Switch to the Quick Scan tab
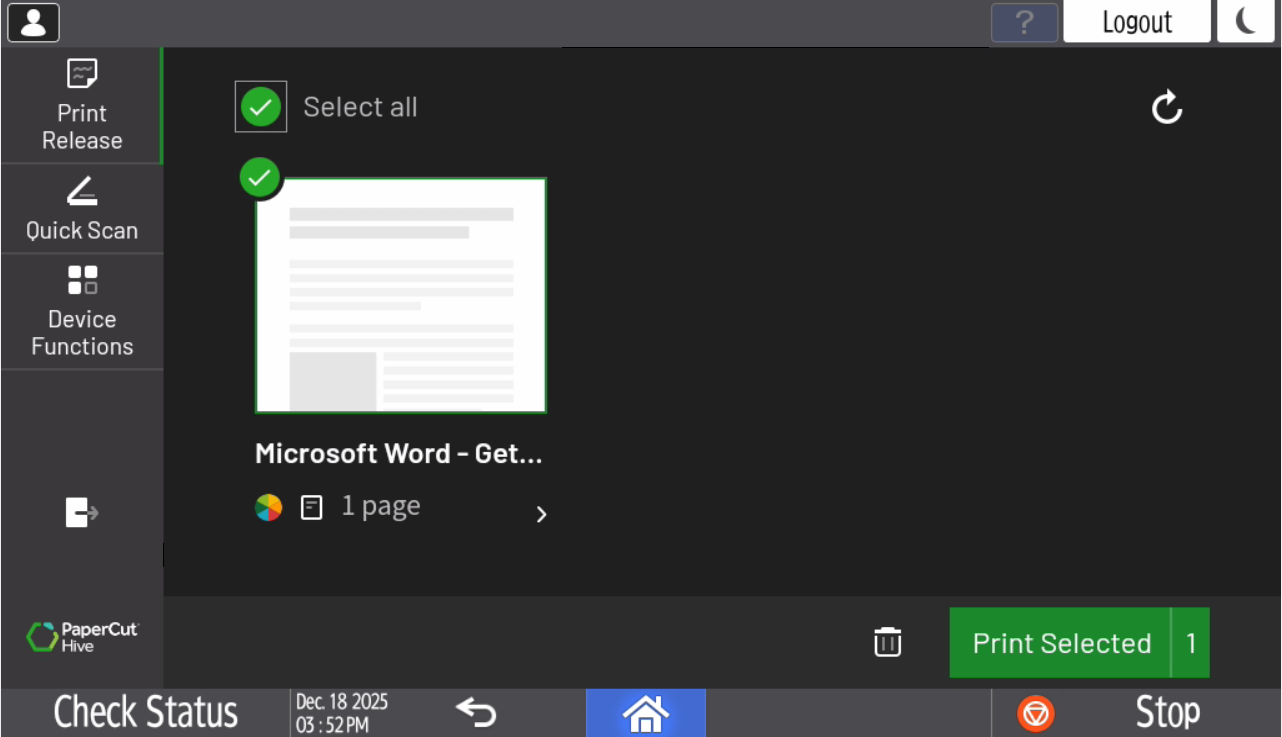1282x737 pixels. click(82, 209)
